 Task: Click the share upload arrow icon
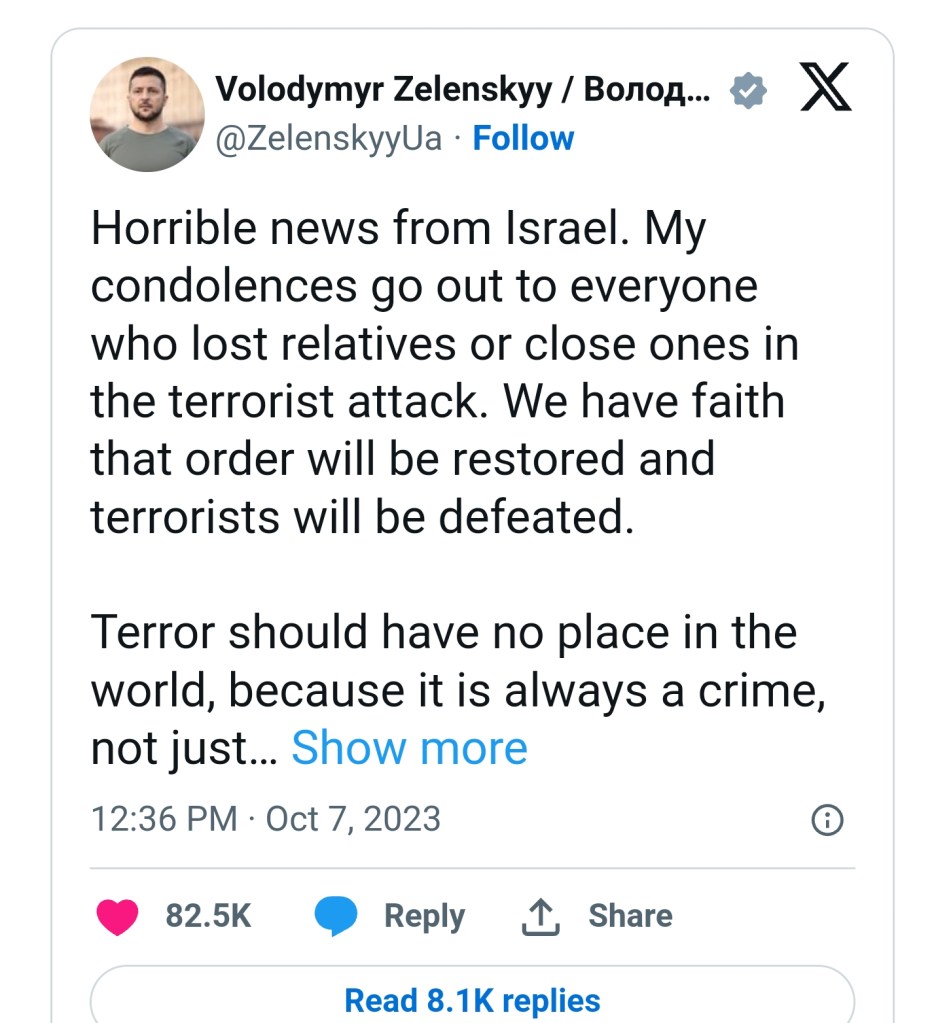click(x=538, y=916)
